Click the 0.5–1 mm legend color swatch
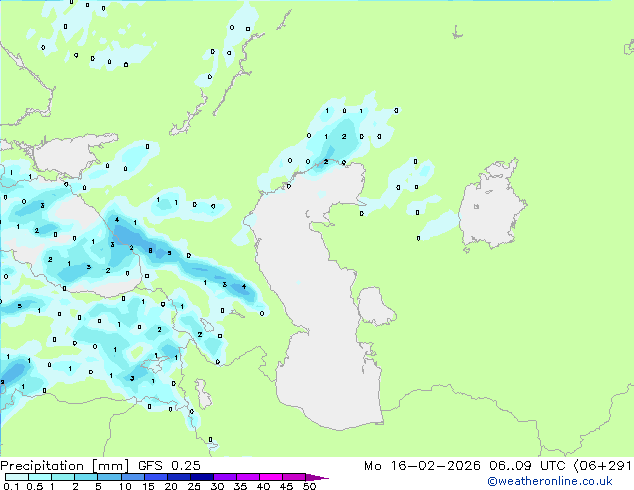 tap(40, 477)
